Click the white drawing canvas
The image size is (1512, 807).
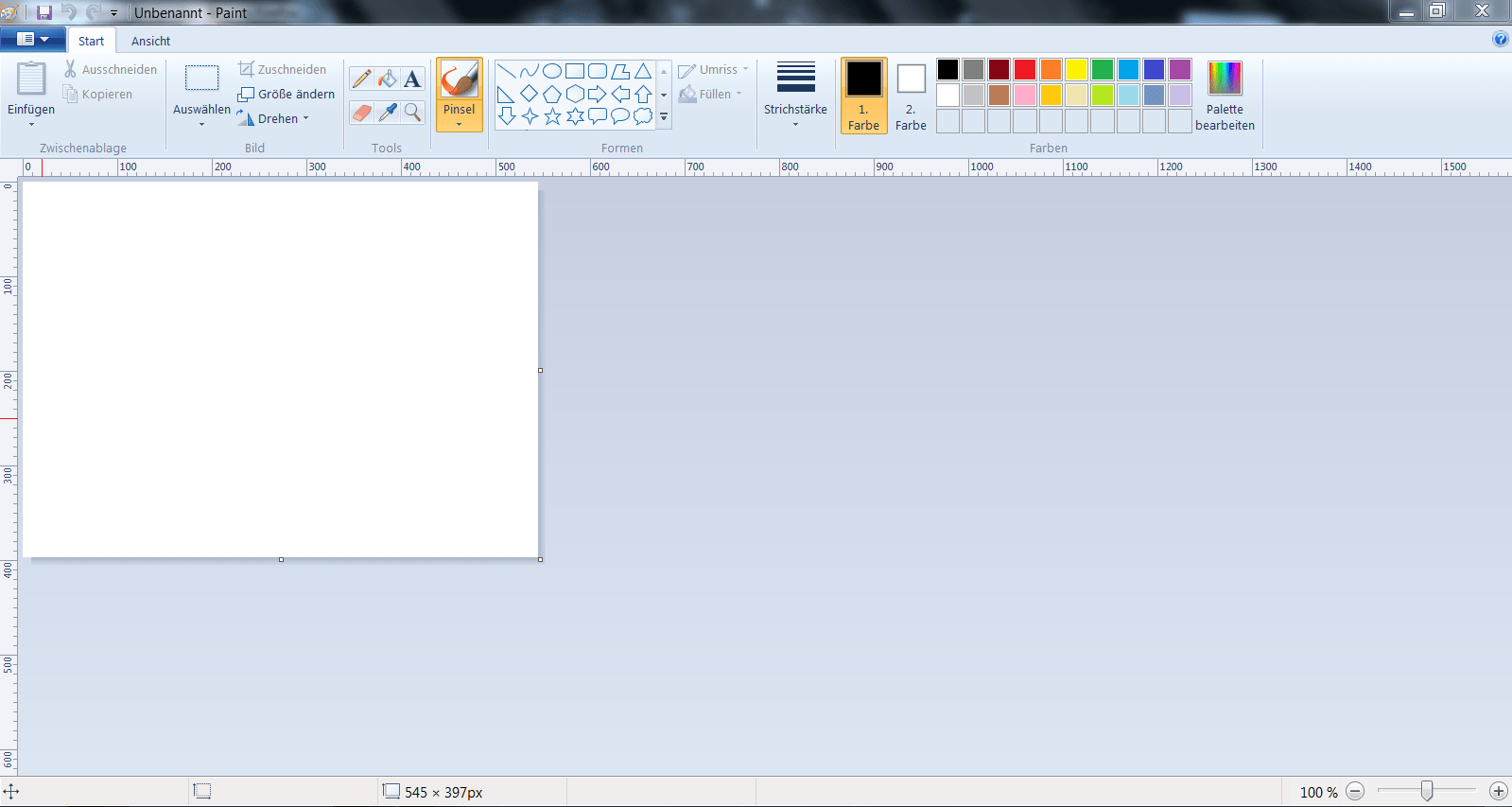pos(281,369)
